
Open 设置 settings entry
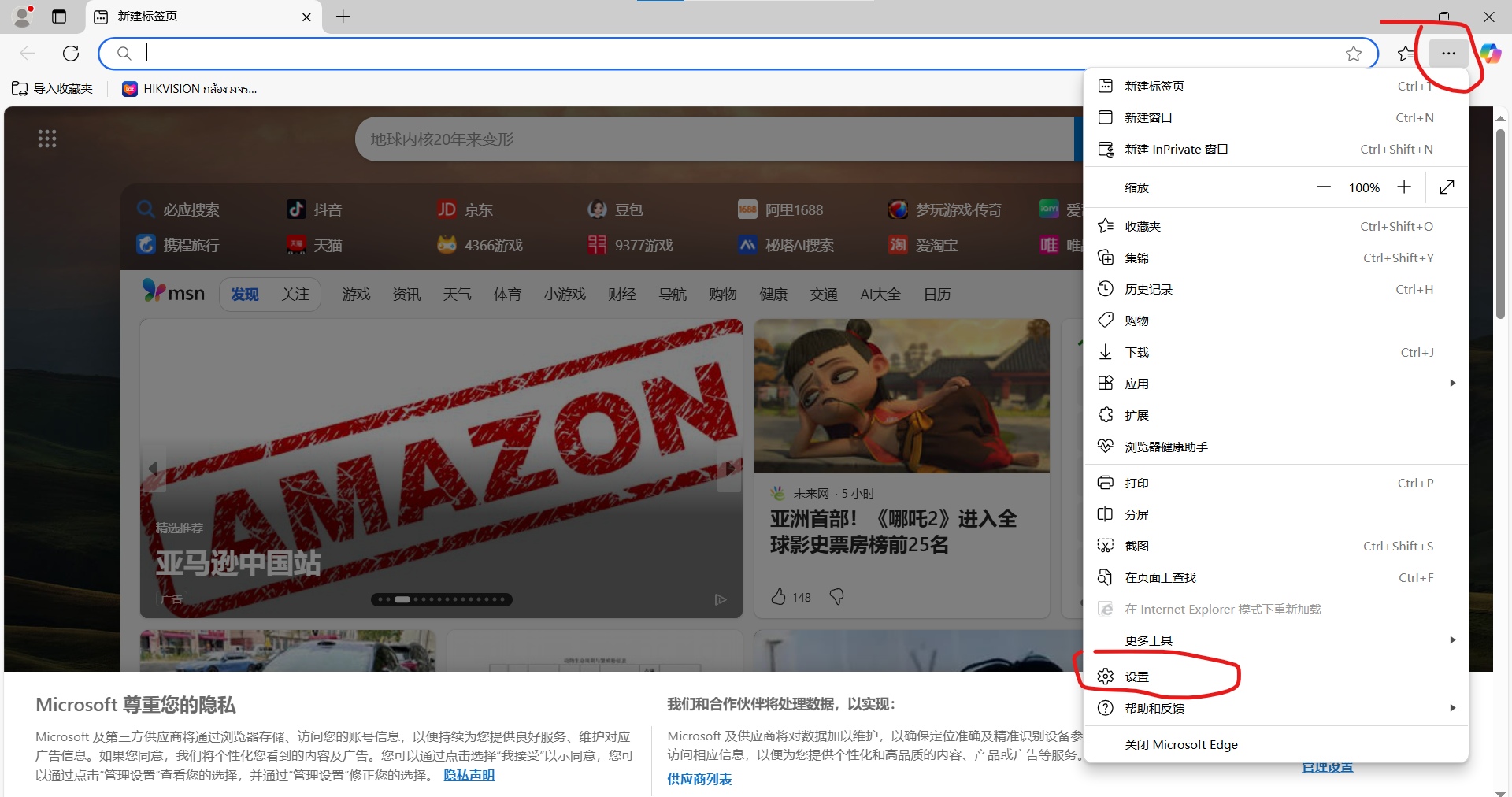pyautogui.click(x=1276, y=677)
